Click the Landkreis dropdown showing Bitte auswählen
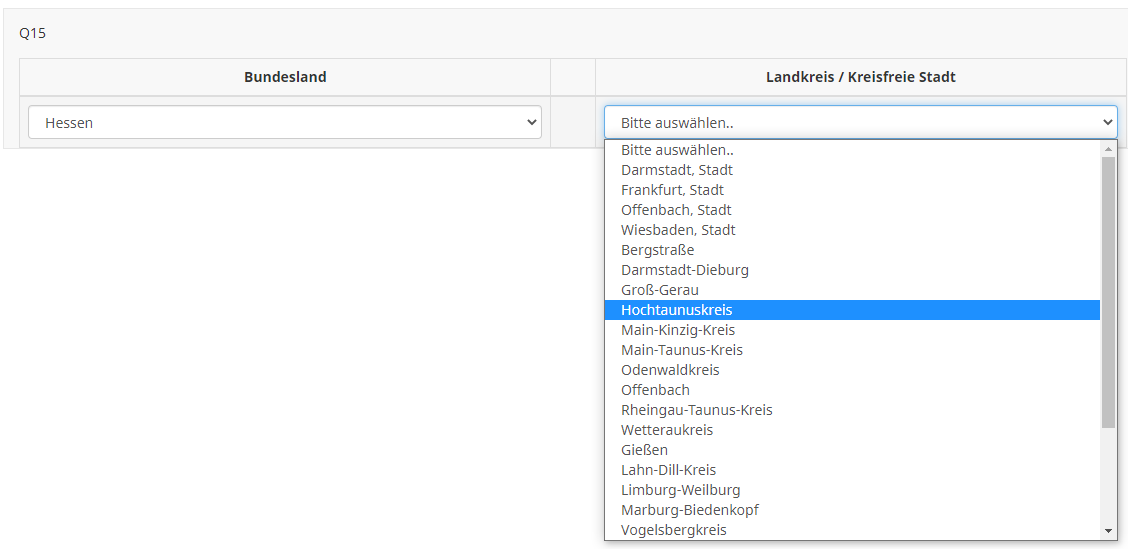The width and height of the screenshot is (1128, 549). pyautogui.click(x=860, y=123)
